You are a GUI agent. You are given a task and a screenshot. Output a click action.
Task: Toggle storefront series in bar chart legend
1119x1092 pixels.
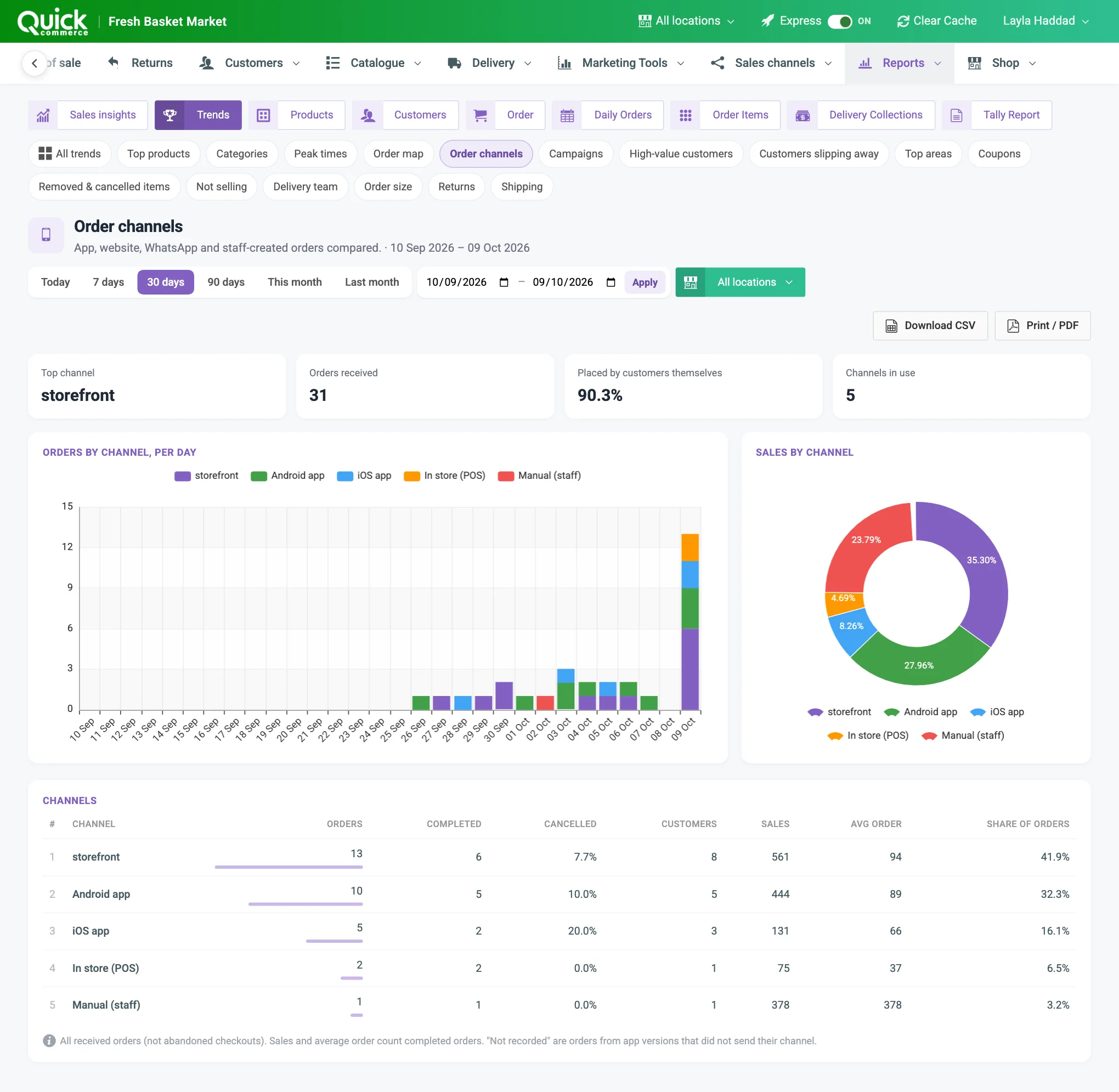(x=206, y=476)
